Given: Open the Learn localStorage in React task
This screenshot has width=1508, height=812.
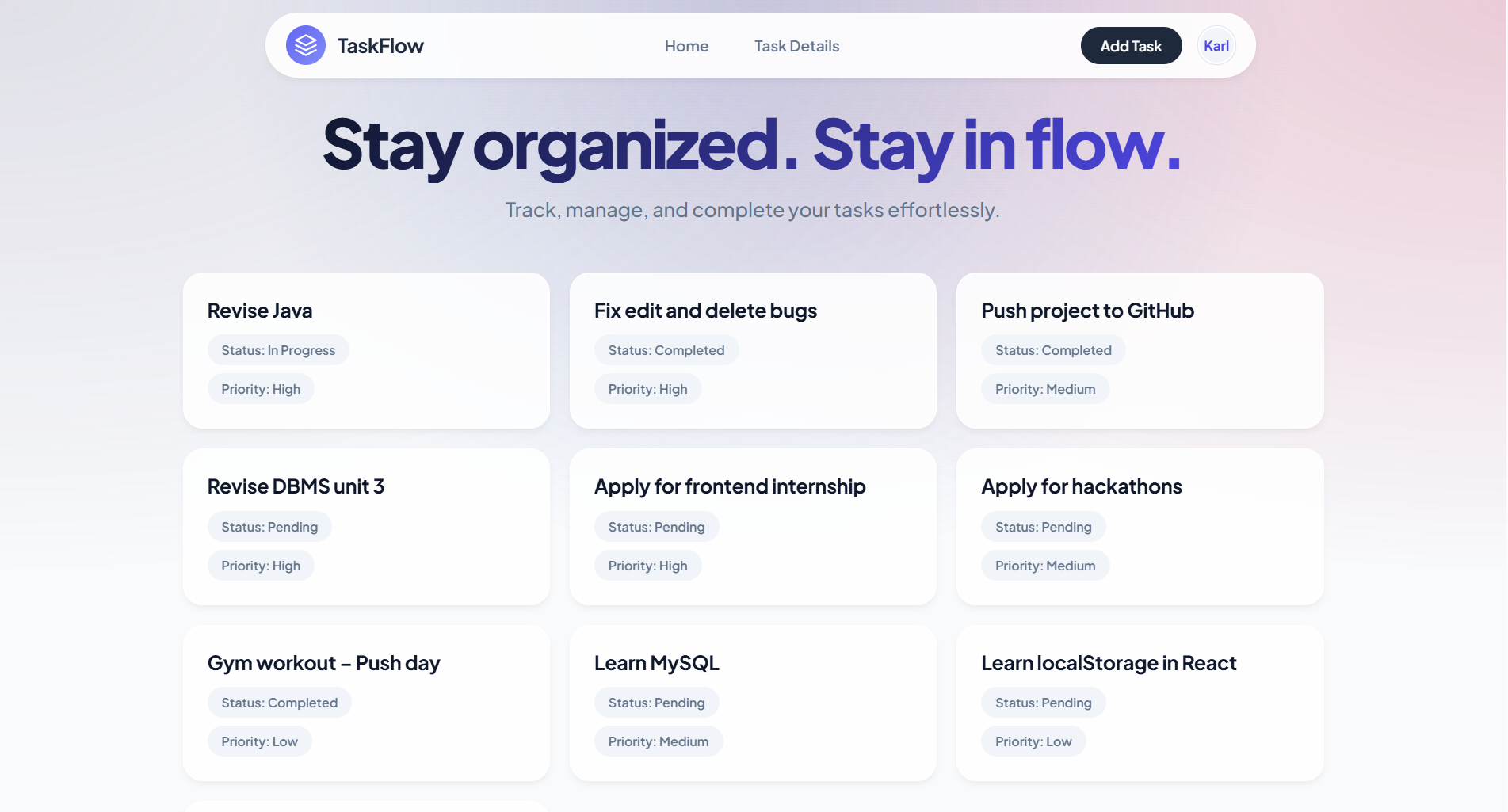Looking at the screenshot, I should (x=1140, y=703).
